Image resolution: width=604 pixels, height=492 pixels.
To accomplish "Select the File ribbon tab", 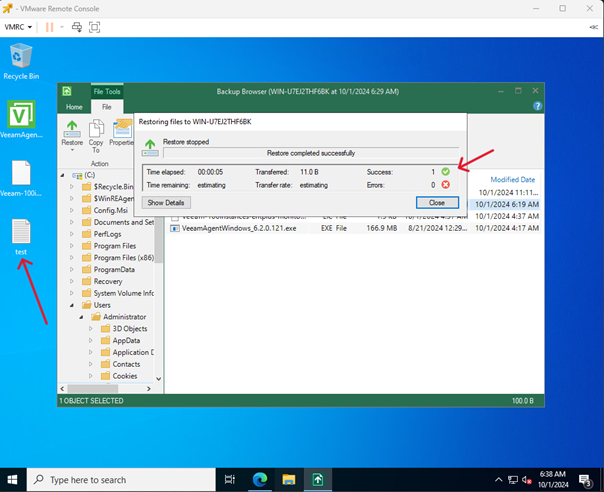I will pos(106,106).
